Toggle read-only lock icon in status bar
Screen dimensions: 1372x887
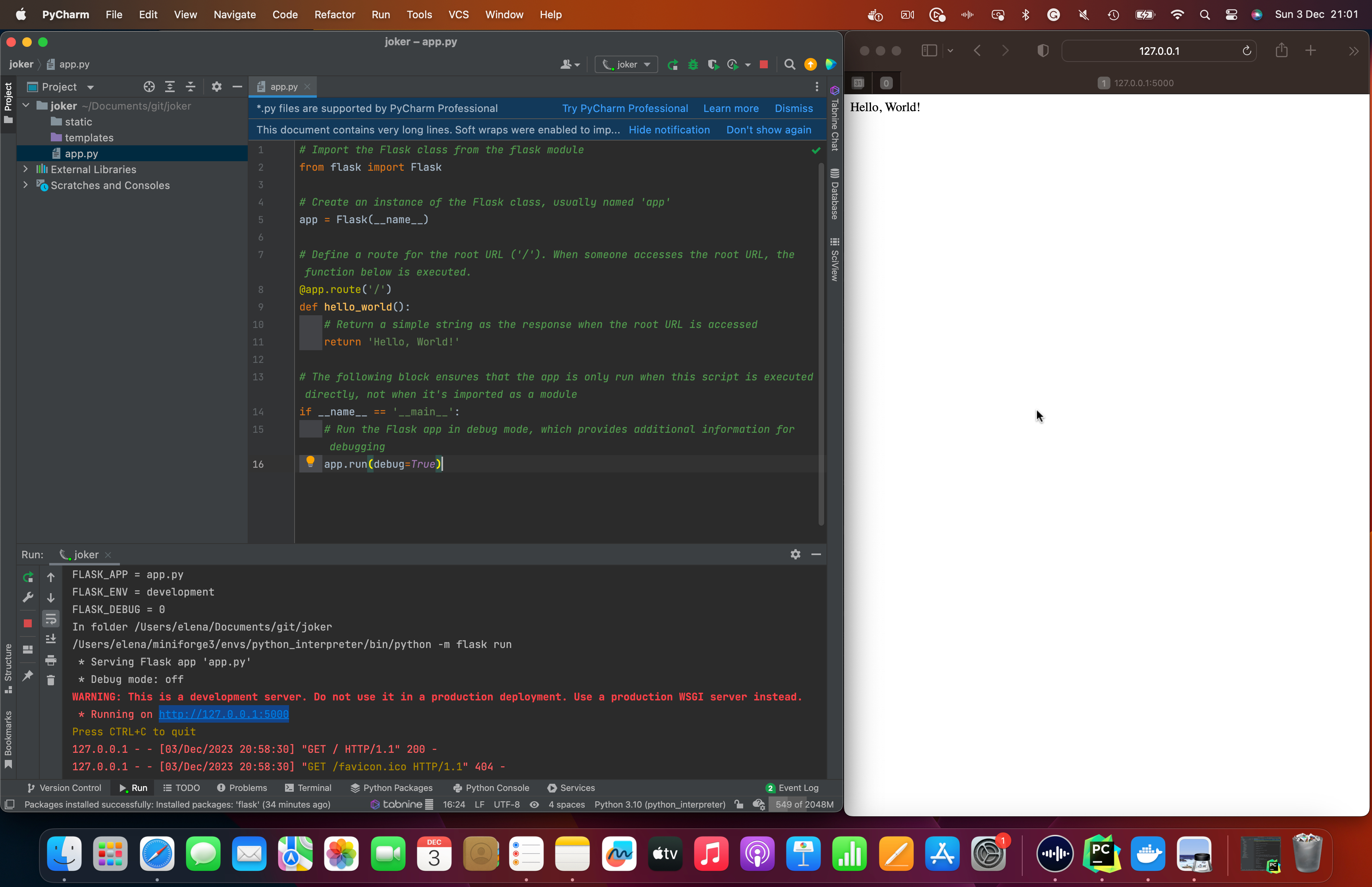739,804
